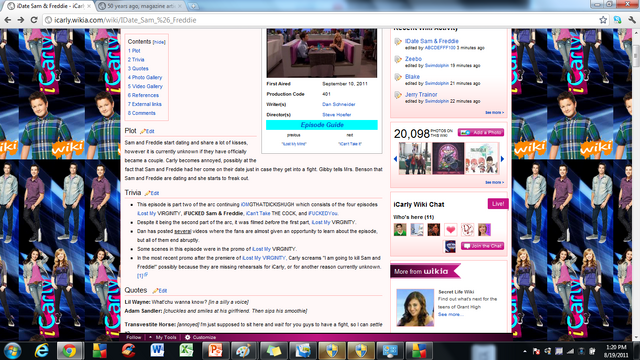The image size is (640, 360).
Task: Switch to iDate Sam & Freddie tab
Action: (x=49, y=6)
